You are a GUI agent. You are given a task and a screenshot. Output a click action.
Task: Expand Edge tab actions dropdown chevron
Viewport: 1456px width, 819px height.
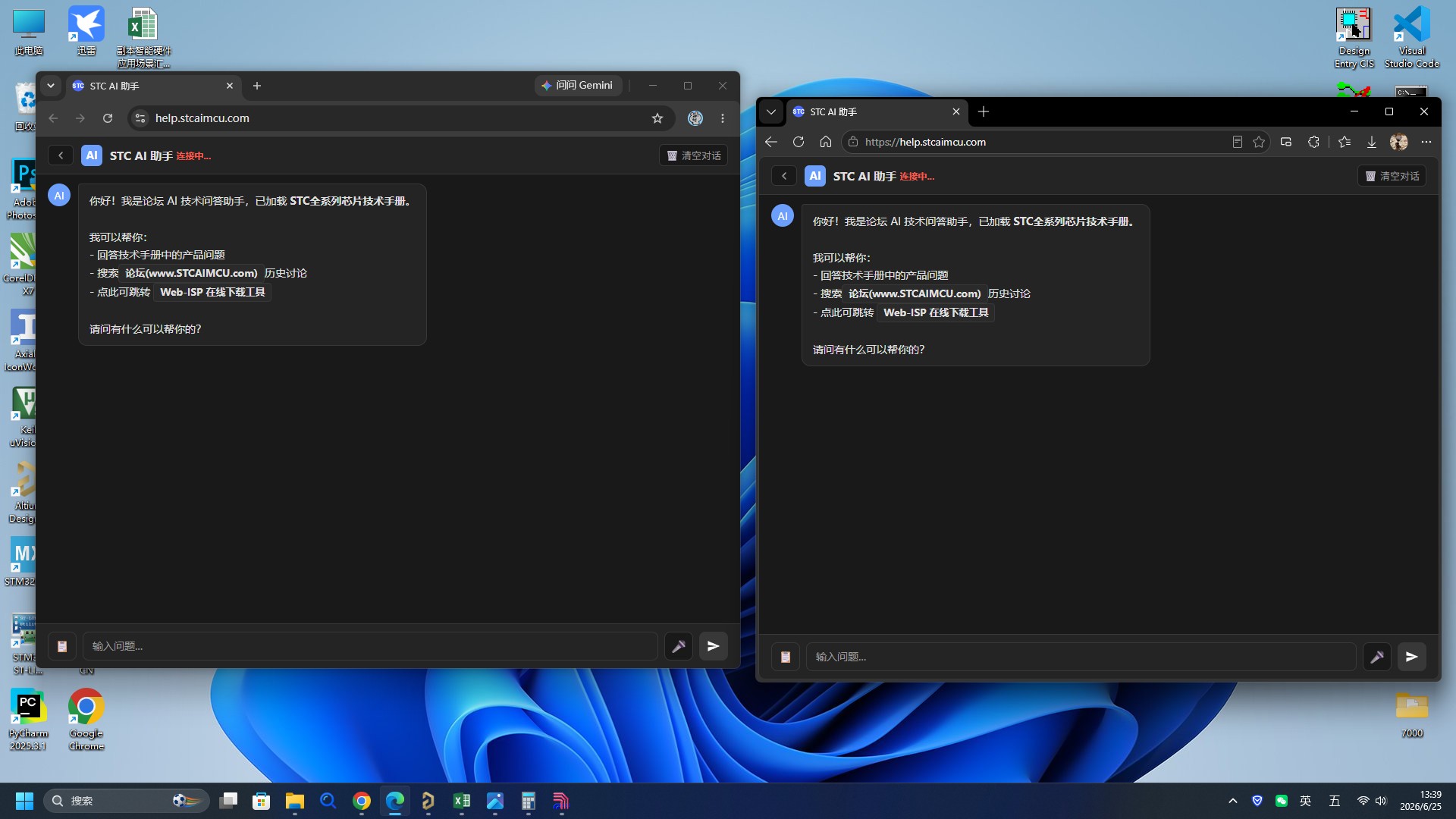click(771, 111)
